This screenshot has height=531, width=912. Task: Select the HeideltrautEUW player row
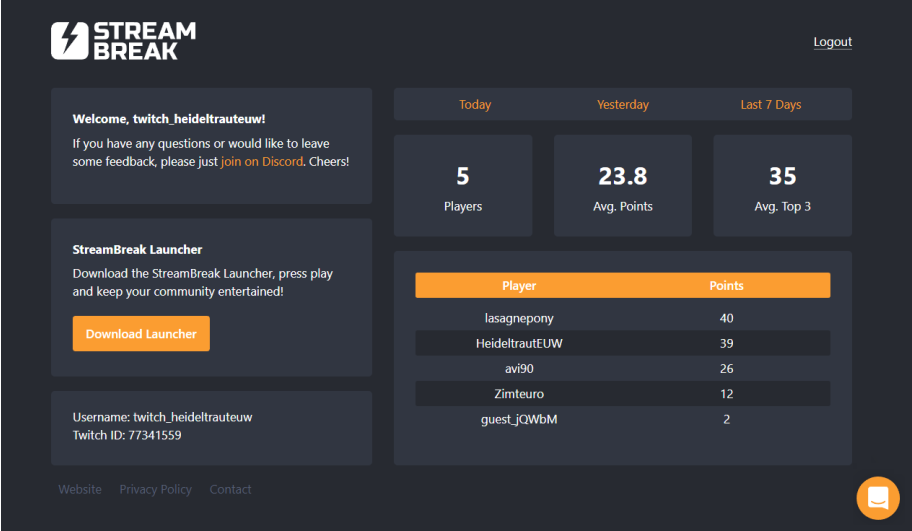[x=622, y=343]
